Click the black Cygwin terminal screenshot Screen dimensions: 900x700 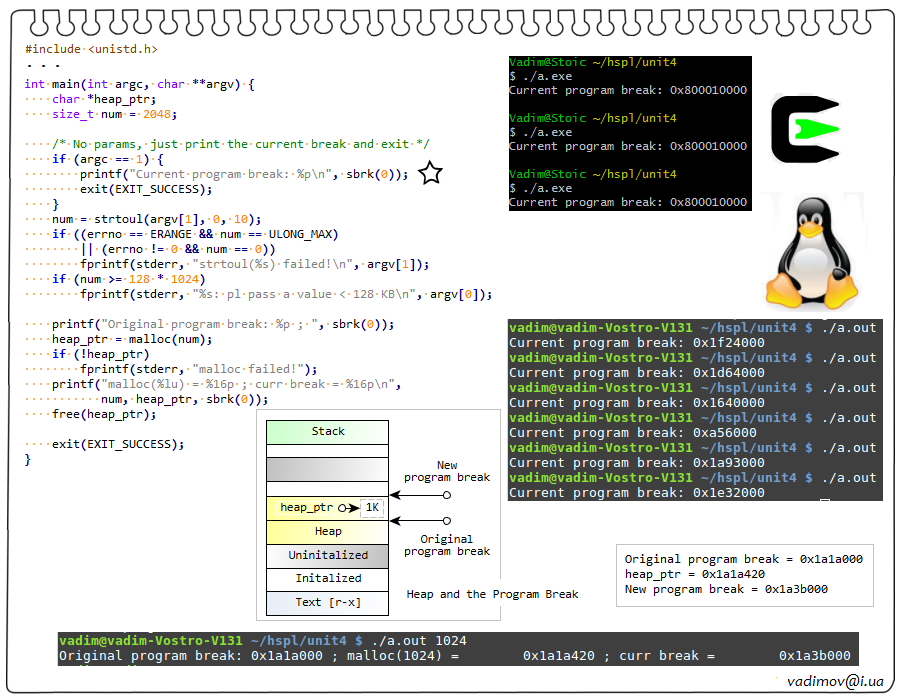tap(629, 132)
